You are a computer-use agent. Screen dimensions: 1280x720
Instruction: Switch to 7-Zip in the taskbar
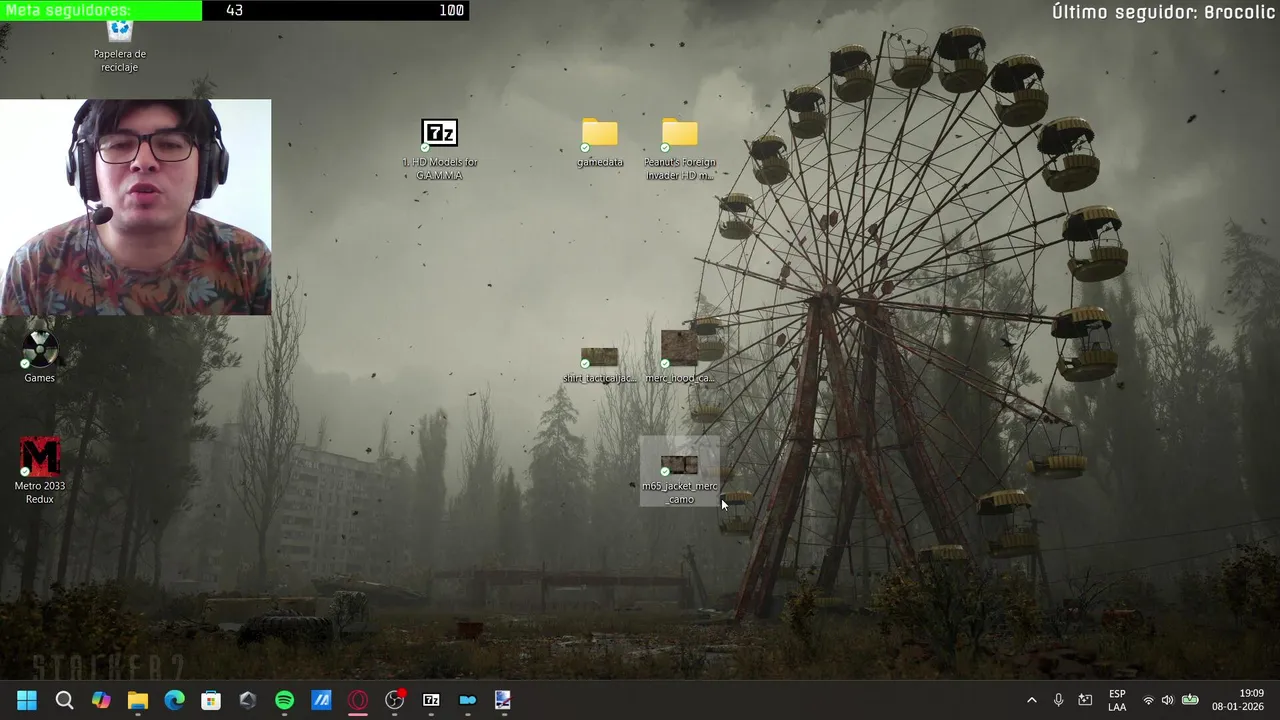431,700
